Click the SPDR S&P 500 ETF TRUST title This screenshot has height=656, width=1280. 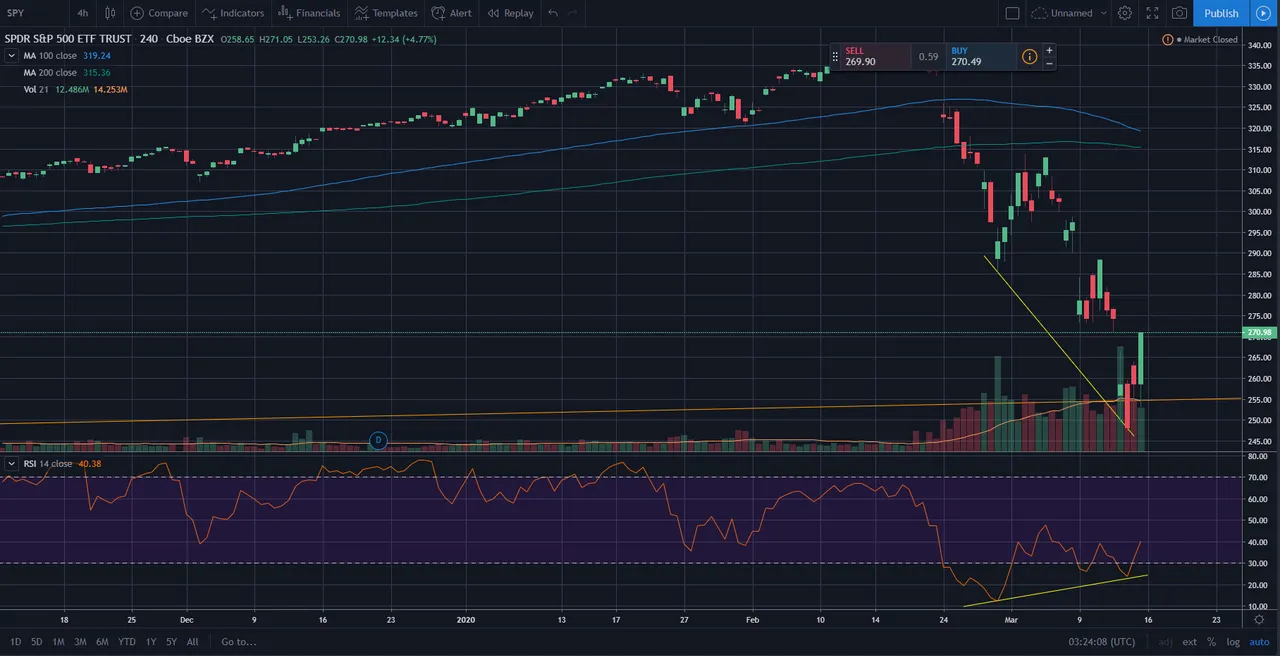pos(69,39)
